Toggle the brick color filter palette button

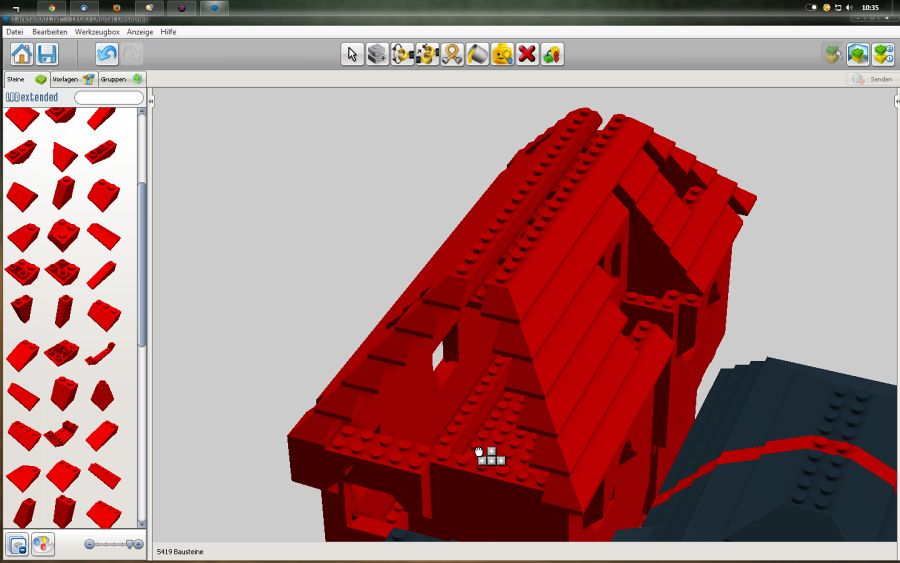(x=43, y=544)
